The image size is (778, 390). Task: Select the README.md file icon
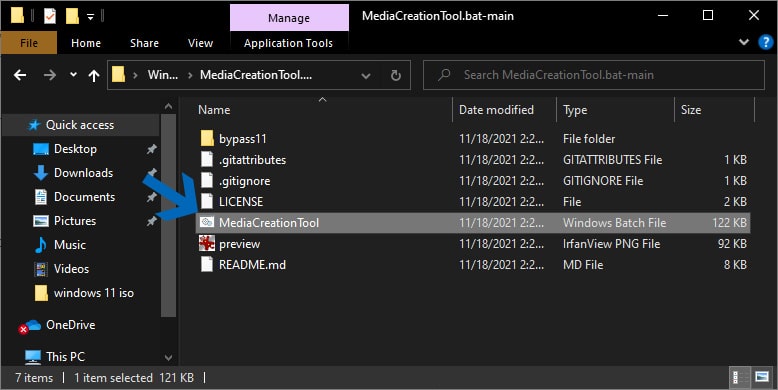tap(207, 264)
